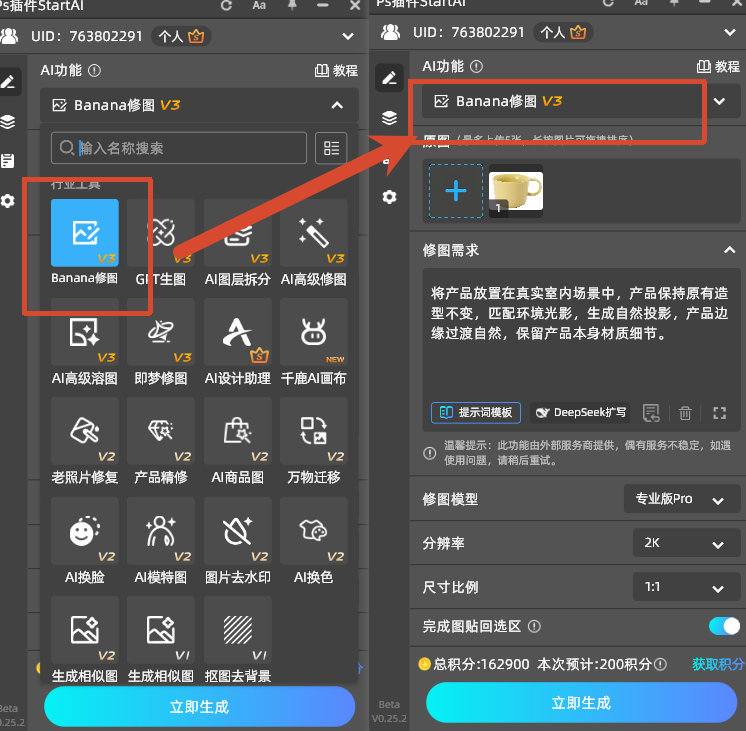Expand the account chevron in left panel
Screen dimensions: 746x731
348,36
